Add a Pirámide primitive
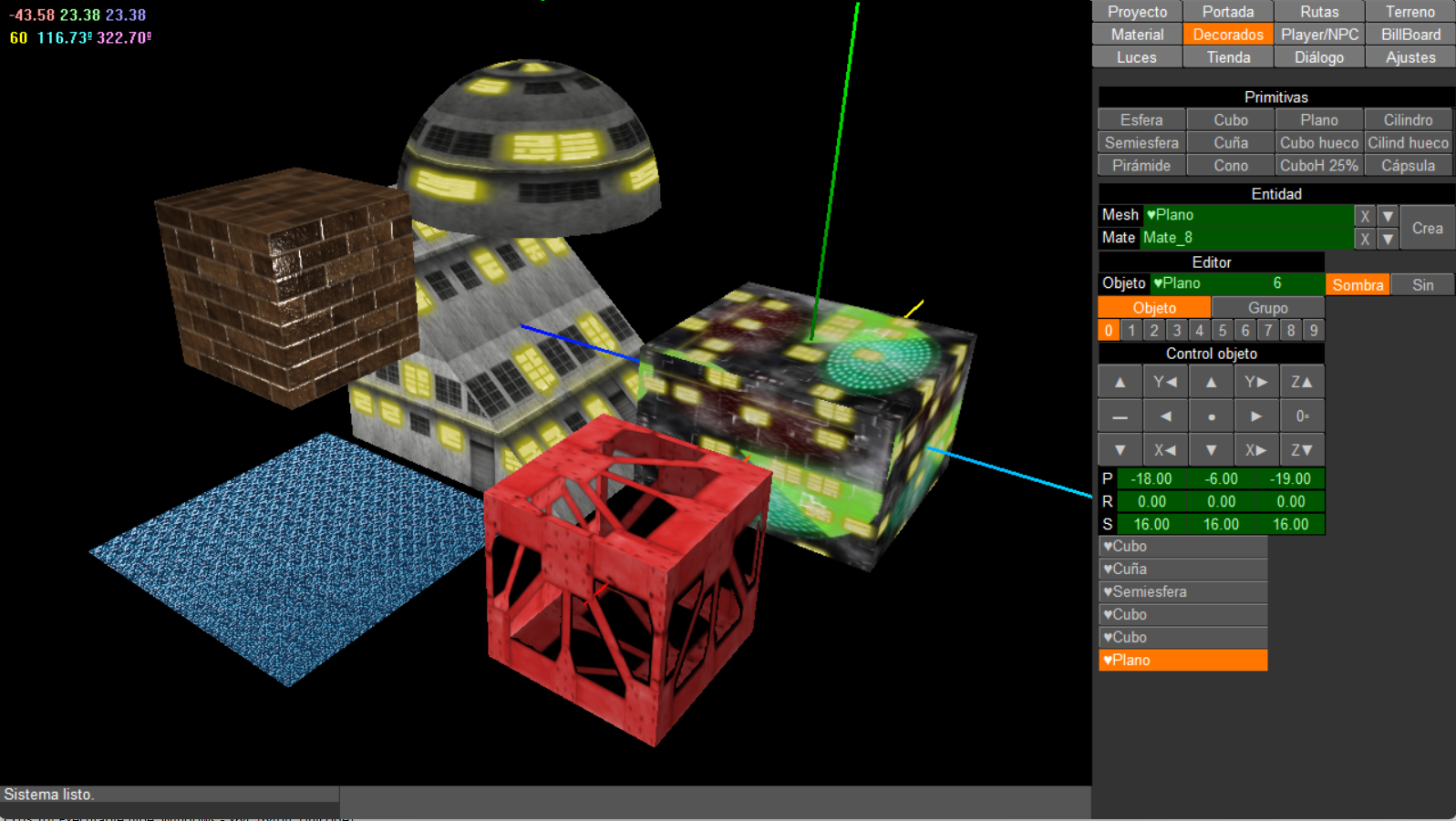The width and height of the screenshot is (1456, 821). [1141, 166]
